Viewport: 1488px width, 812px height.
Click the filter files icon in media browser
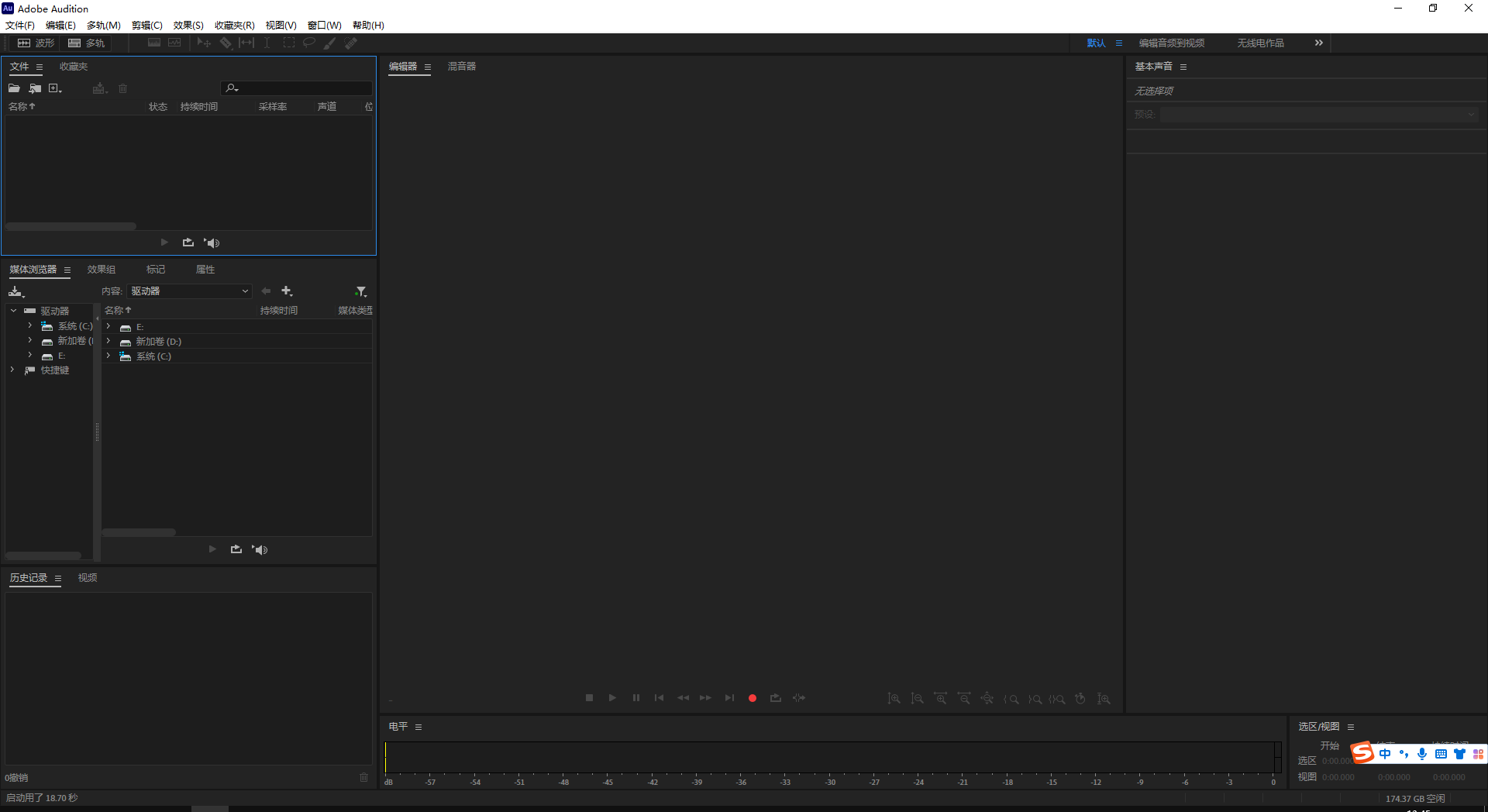(361, 291)
